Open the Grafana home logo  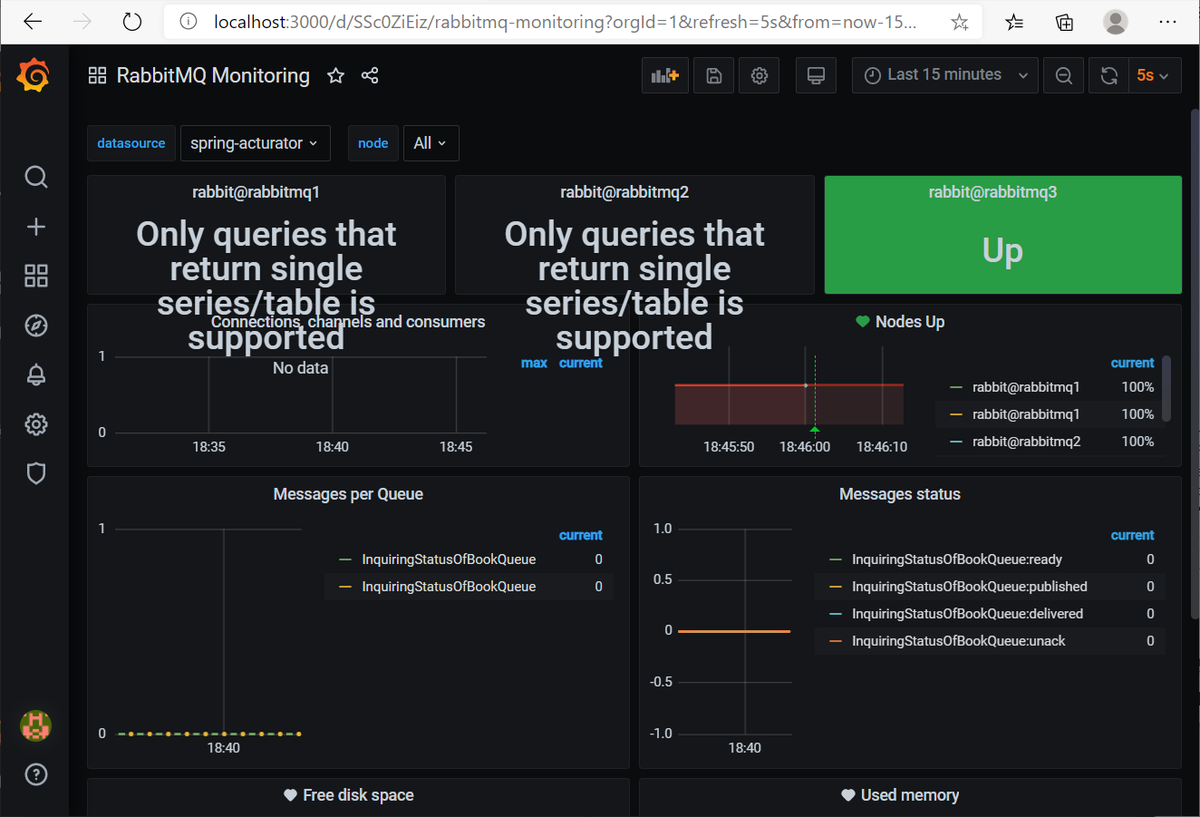[x=34, y=75]
